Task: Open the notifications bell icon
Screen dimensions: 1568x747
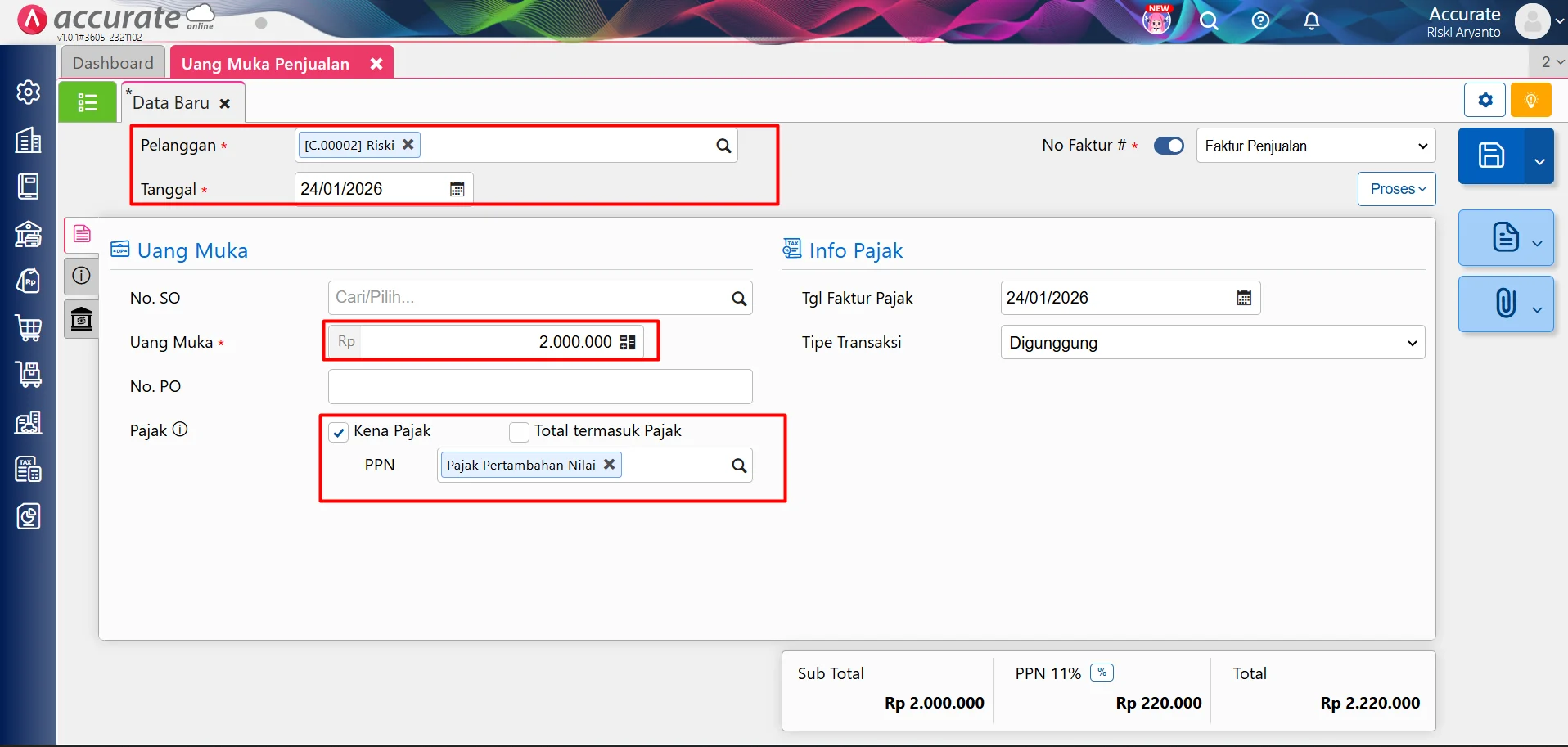Action: (x=1312, y=21)
